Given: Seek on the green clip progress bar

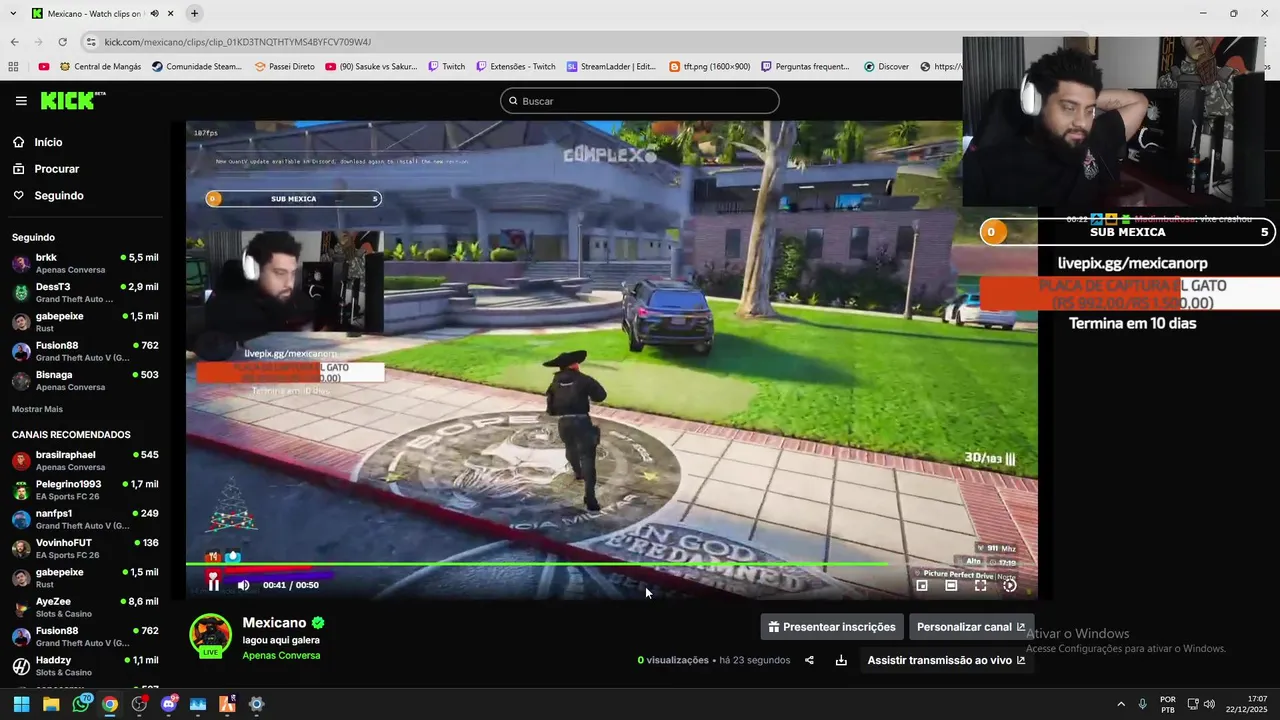Looking at the screenshot, I should (x=611, y=564).
